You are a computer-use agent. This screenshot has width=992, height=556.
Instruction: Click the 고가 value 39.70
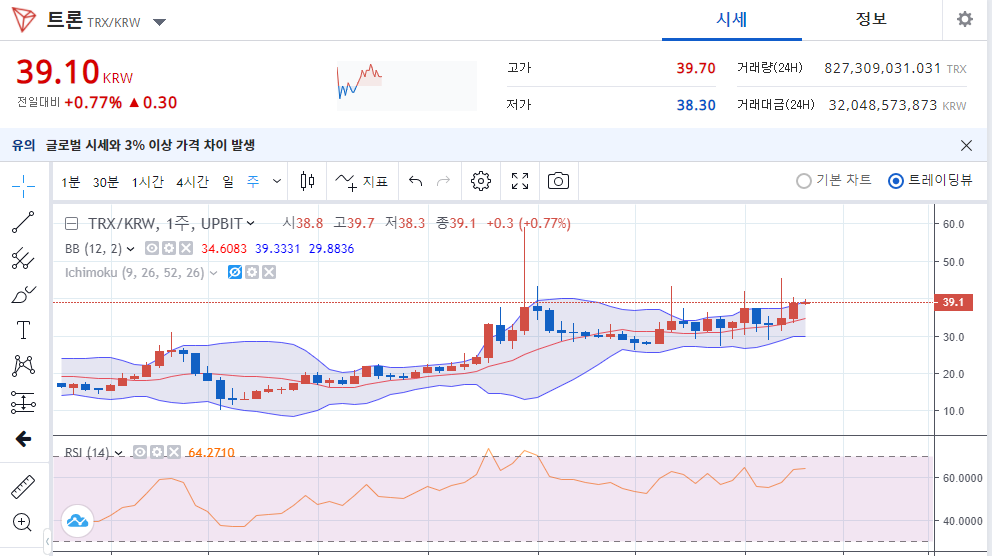[x=696, y=68]
